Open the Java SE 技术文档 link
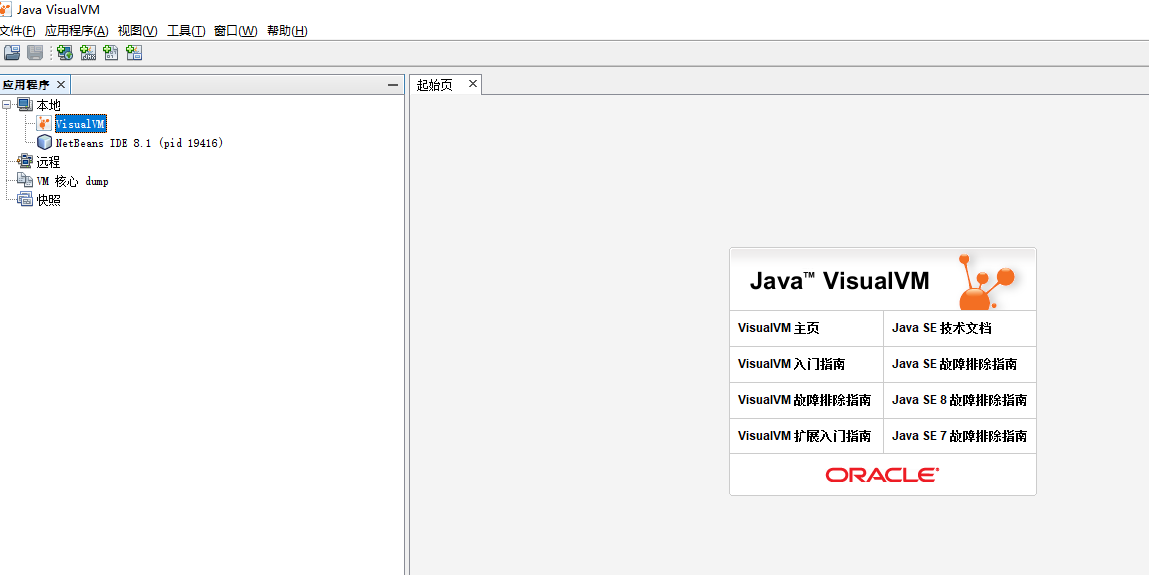 point(942,328)
